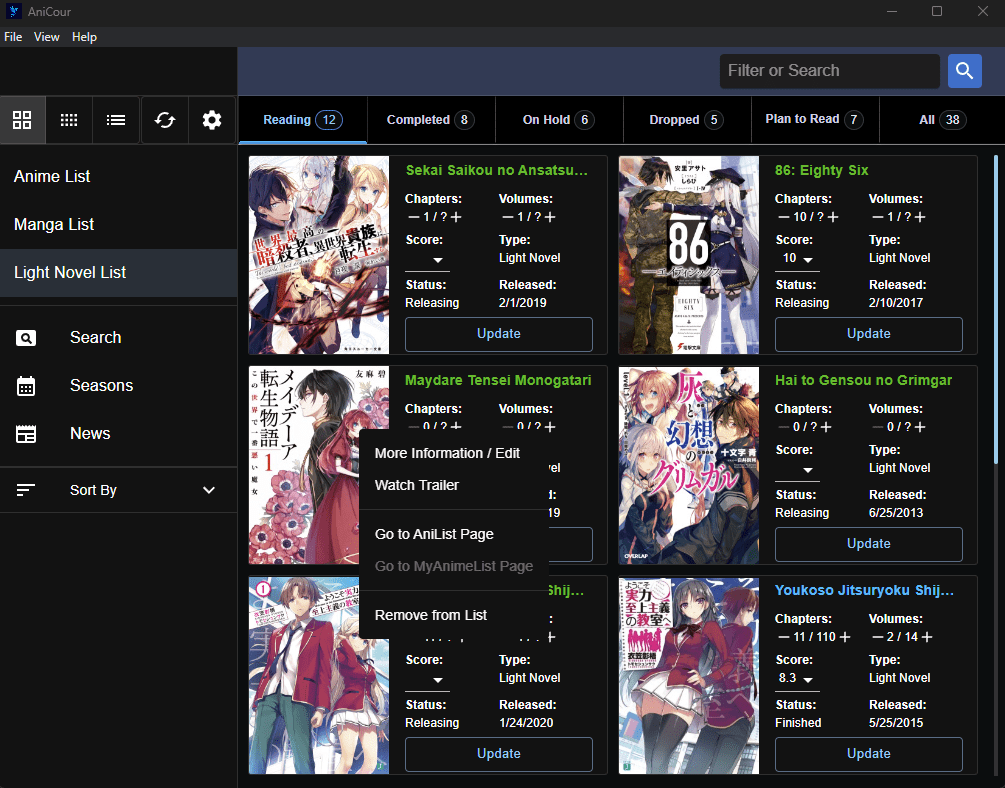The width and height of the screenshot is (1005, 788).
Task: Increase chapters for 86: Eighty Six
Action: point(833,217)
